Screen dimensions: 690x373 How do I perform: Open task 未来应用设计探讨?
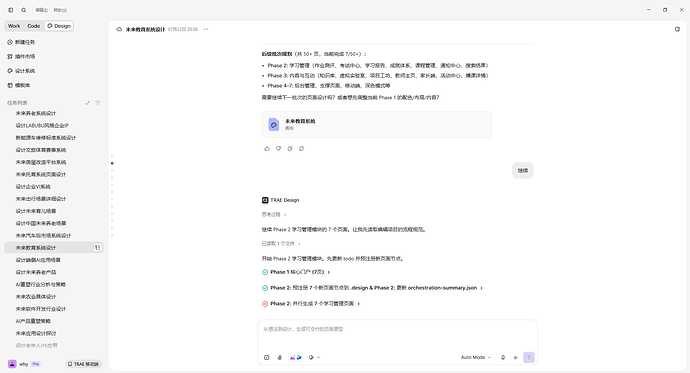(36, 333)
